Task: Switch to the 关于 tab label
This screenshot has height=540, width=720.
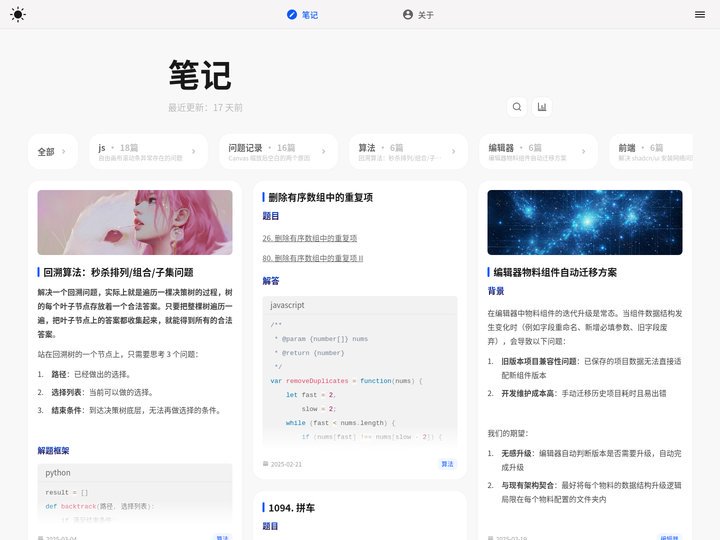Action: (x=426, y=15)
